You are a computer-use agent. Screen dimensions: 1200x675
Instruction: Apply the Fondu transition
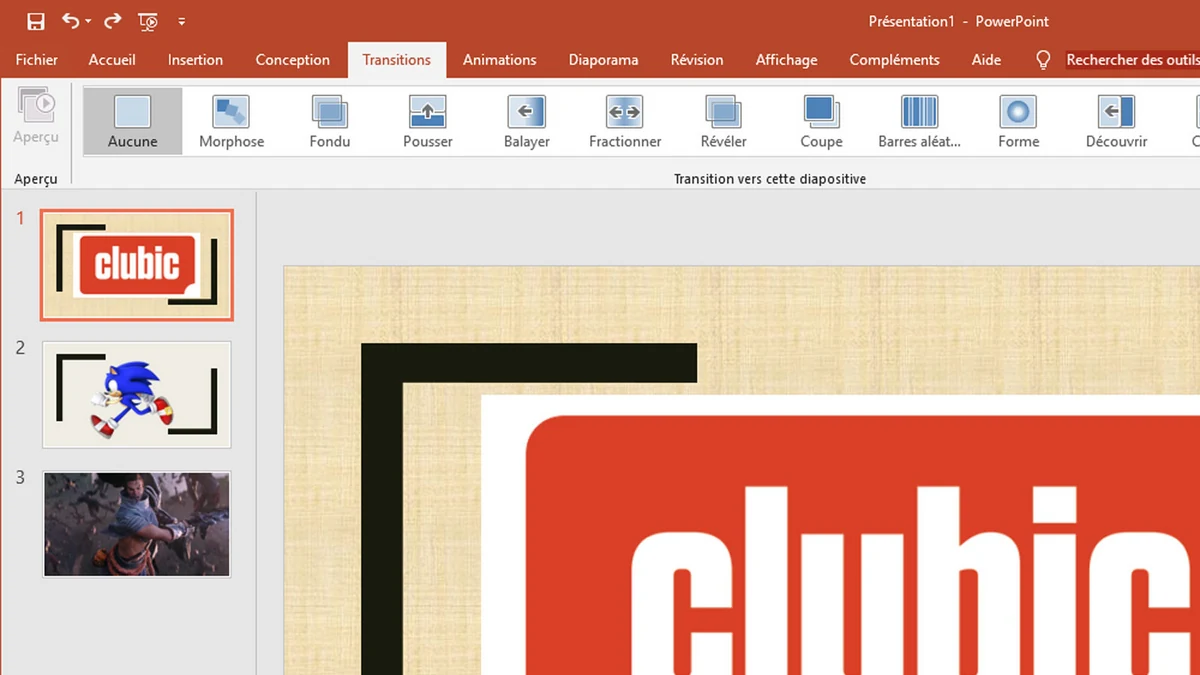click(x=329, y=121)
